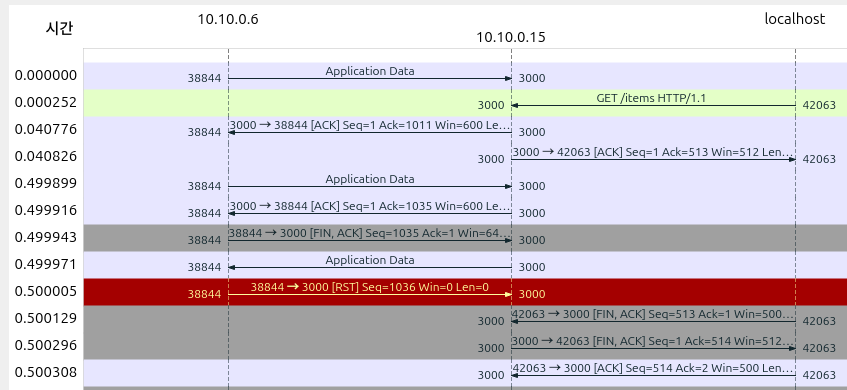Screen dimensions: 847x390
Task: Select the RST packet Seq=1036
Action: tap(370, 287)
